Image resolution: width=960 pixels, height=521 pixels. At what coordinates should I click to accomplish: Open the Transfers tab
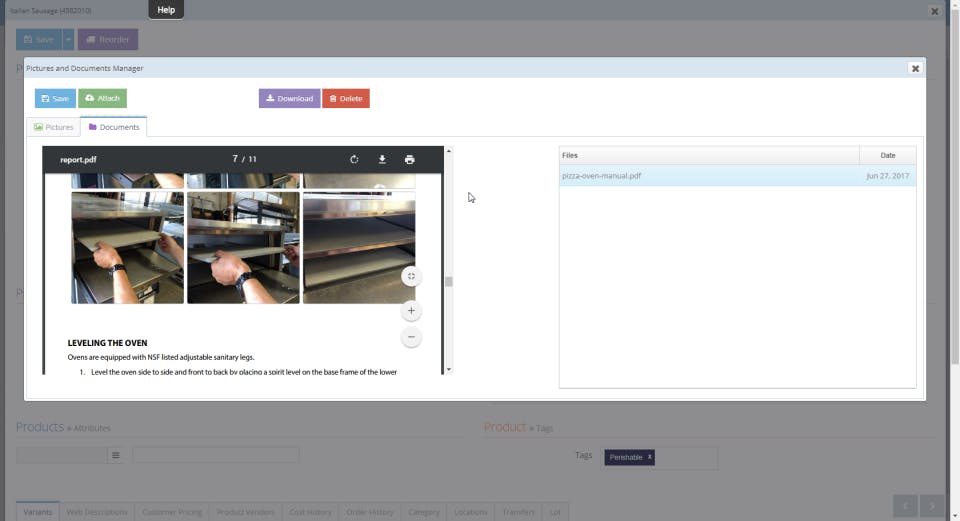pos(519,512)
